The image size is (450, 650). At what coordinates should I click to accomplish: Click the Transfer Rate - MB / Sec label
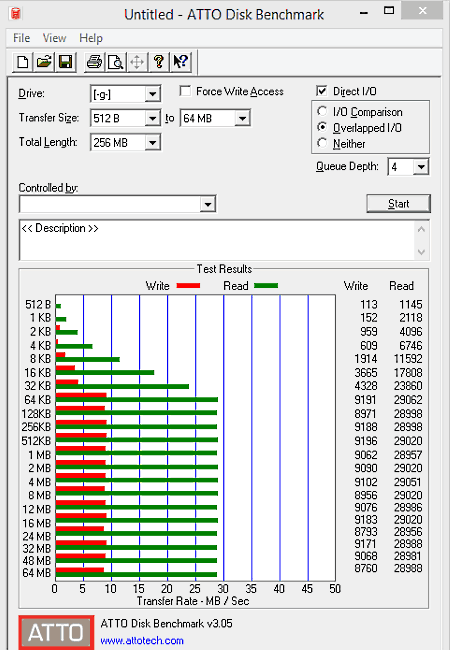pyautogui.click(x=193, y=601)
